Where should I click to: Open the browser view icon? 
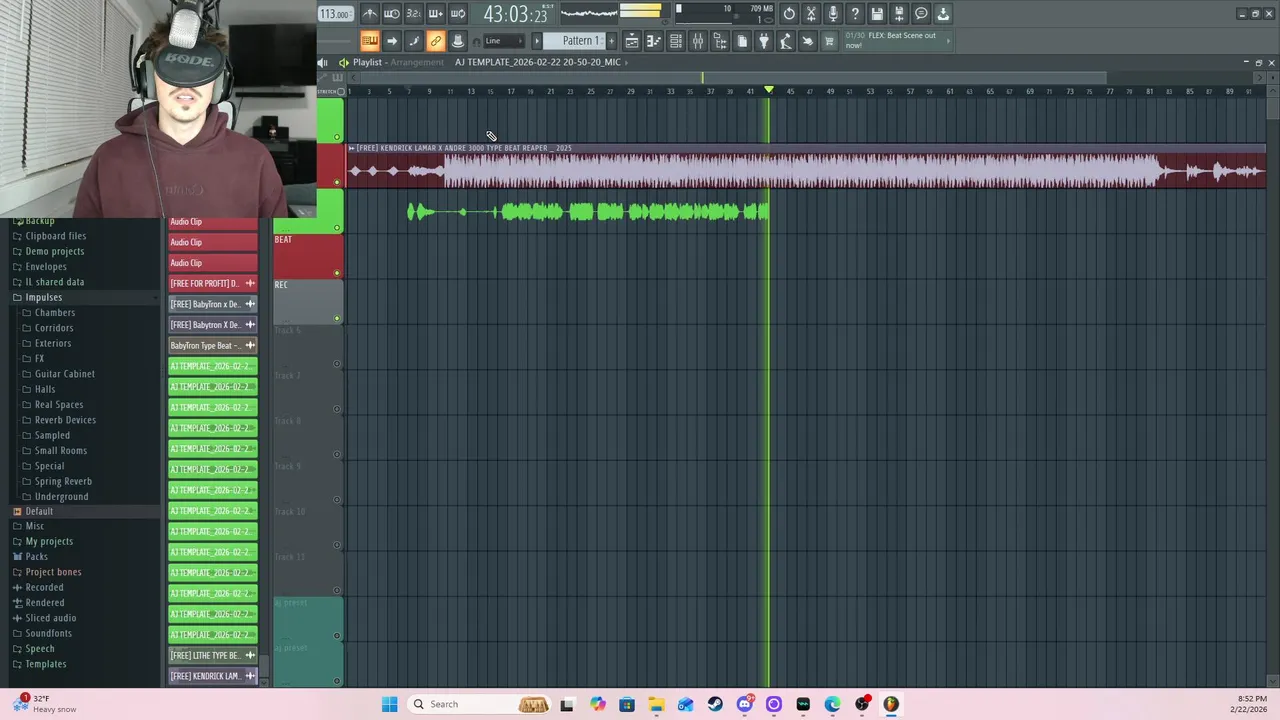tap(720, 41)
